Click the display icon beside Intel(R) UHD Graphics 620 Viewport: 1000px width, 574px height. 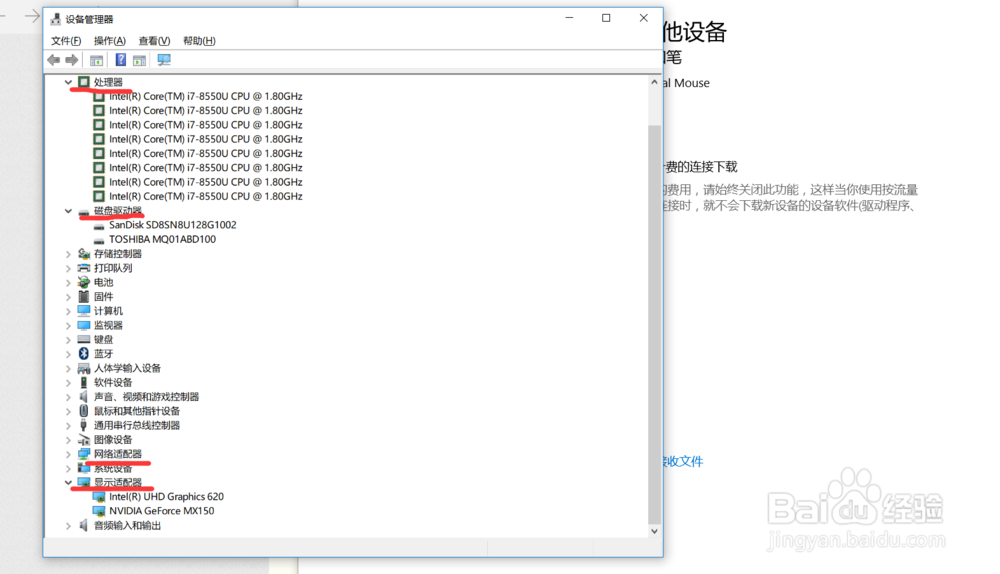pyautogui.click(x=99, y=496)
